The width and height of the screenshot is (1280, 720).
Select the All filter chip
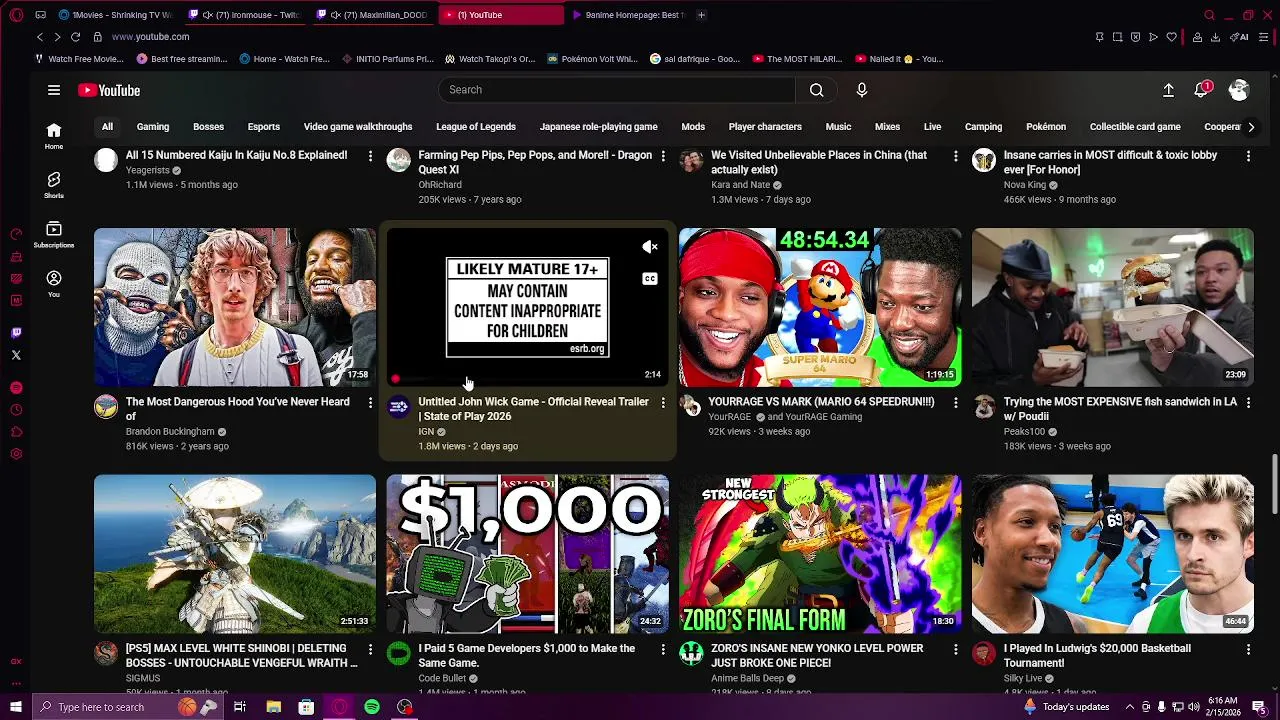(107, 127)
